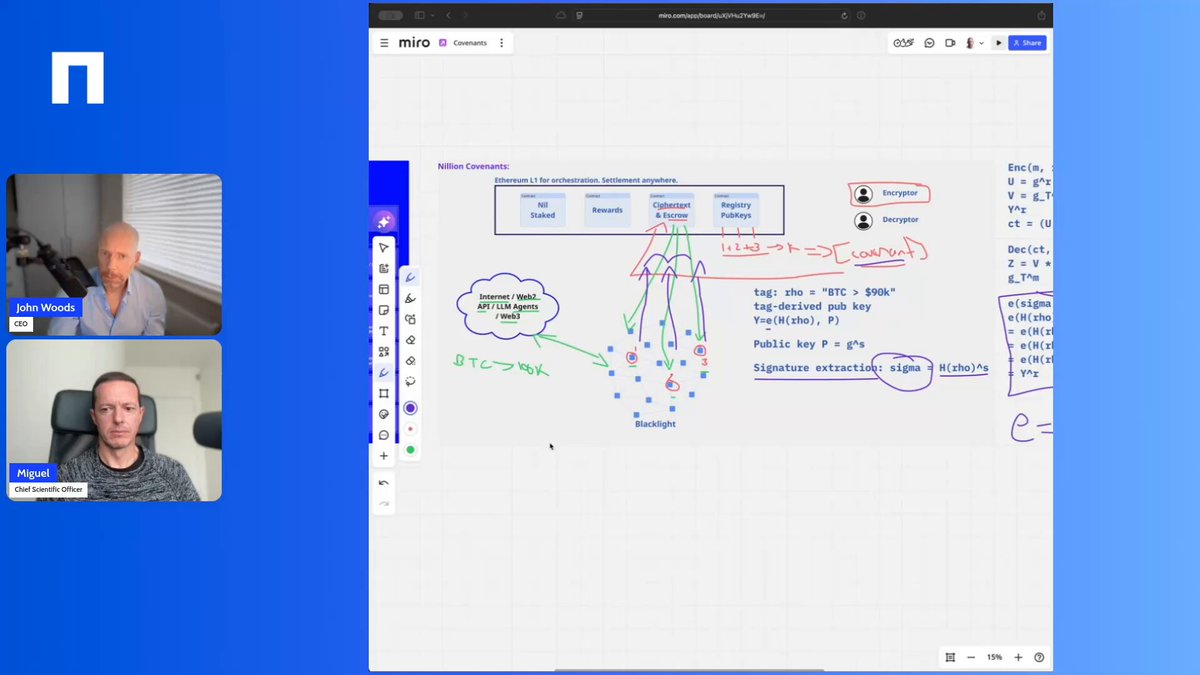Select the active pen in the drawing submenu

point(410,277)
